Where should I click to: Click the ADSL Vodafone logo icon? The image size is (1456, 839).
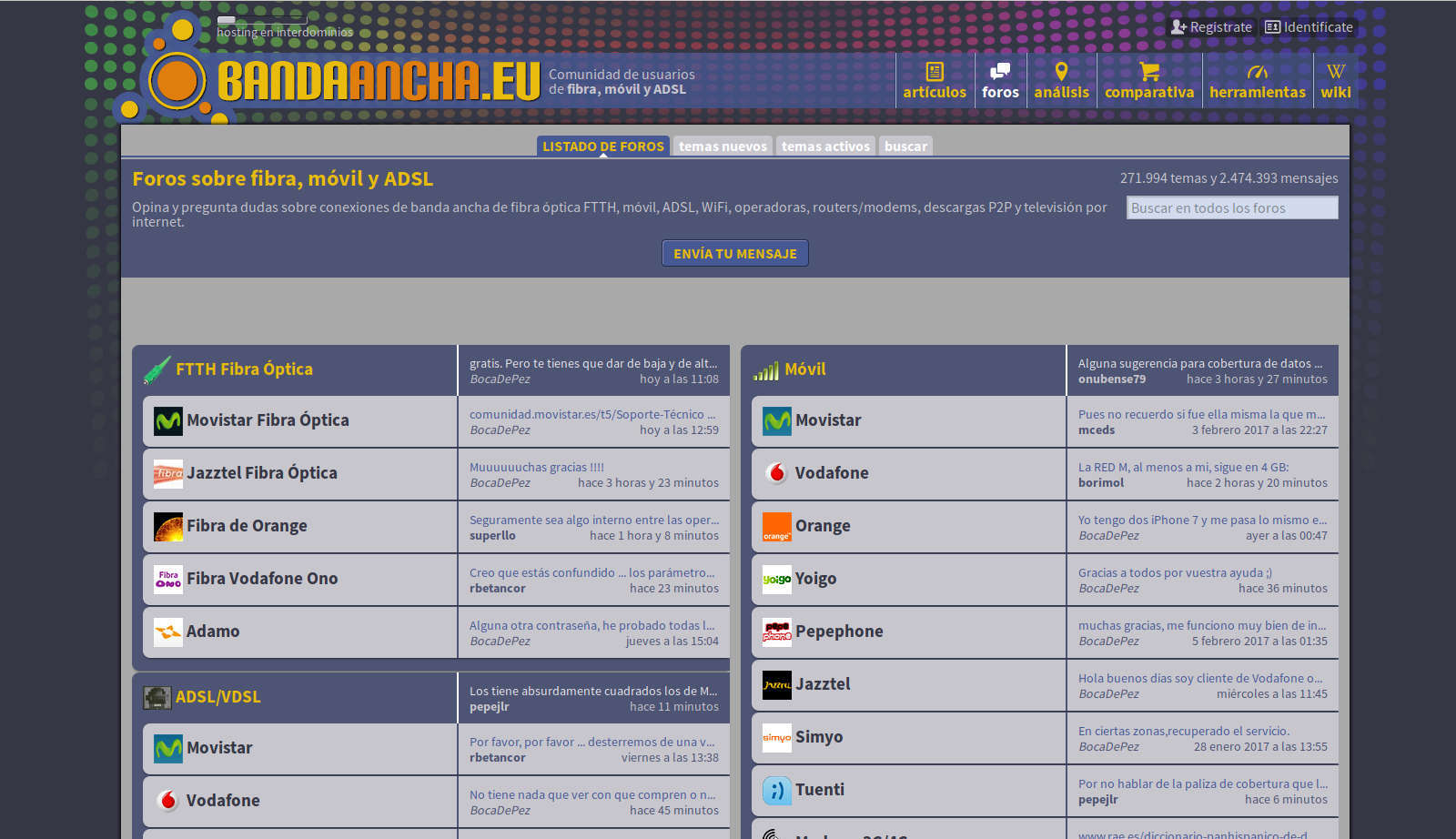pos(168,801)
